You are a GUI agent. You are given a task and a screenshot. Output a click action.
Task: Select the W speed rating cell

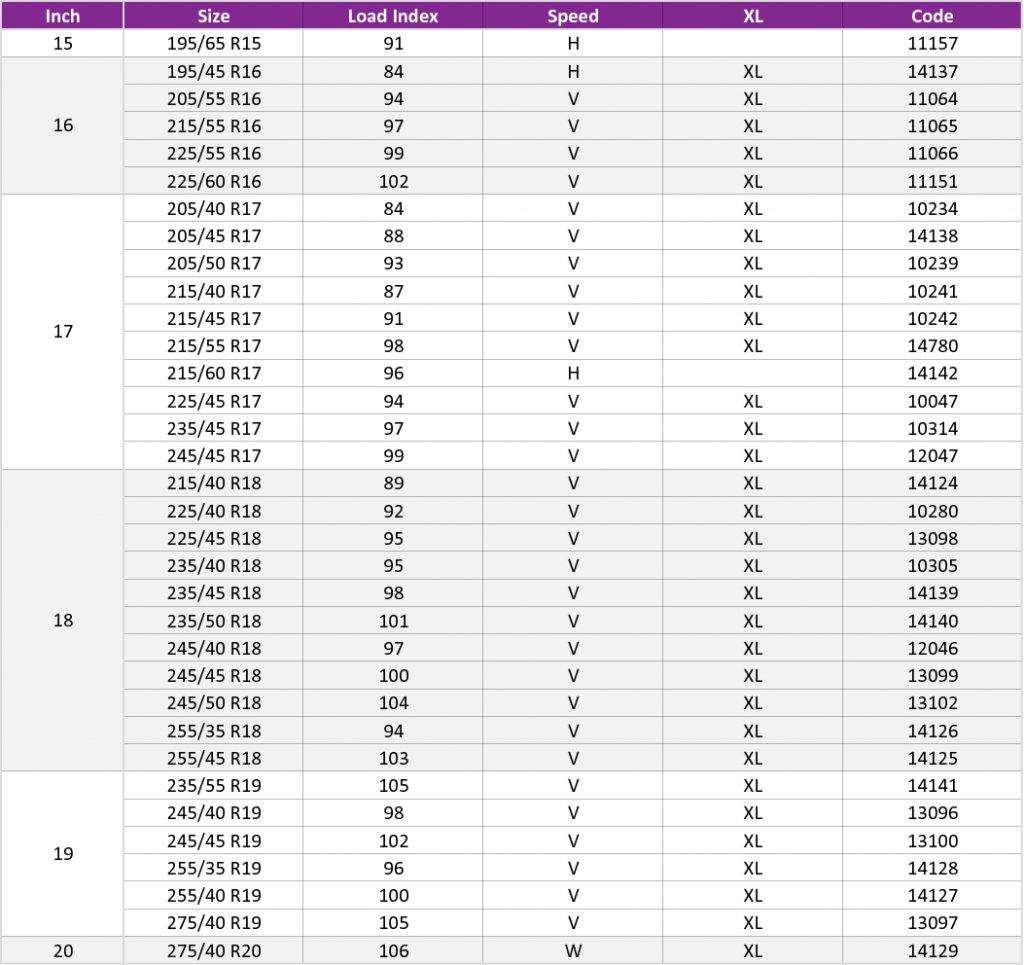click(573, 951)
